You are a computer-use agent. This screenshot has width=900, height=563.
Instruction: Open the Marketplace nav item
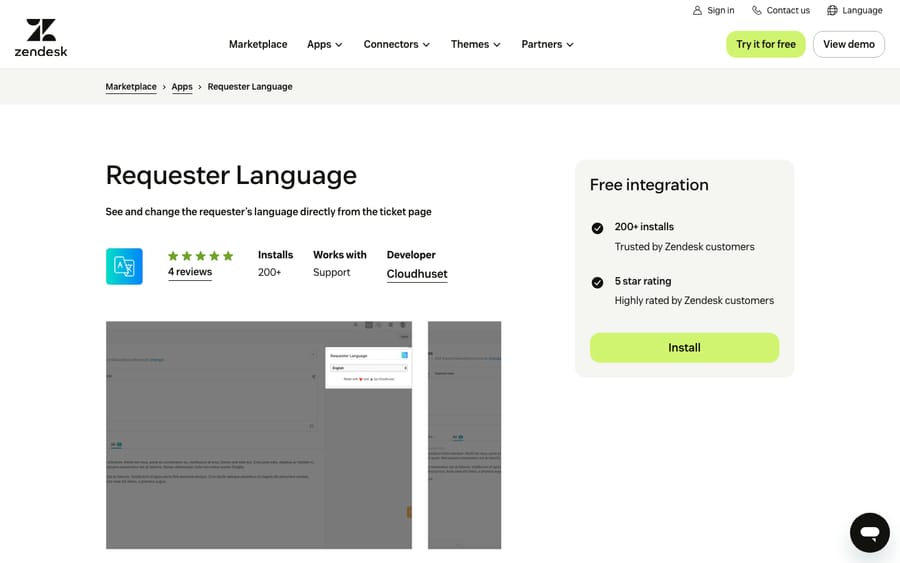[x=258, y=44]
